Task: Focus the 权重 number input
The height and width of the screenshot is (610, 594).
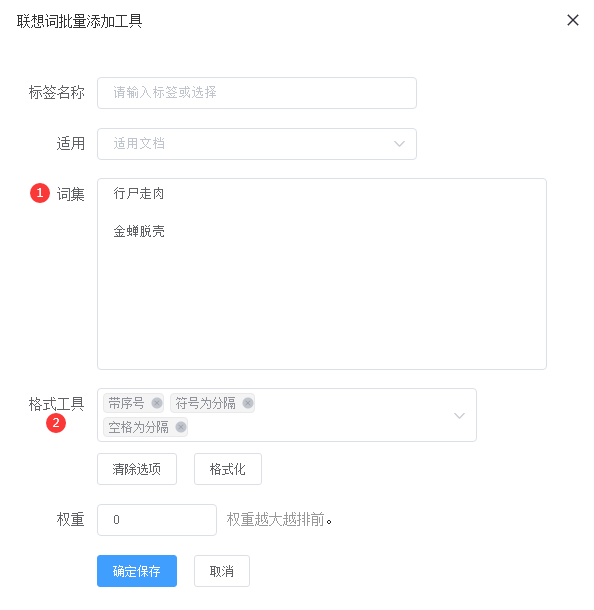Action: [157, 520]
